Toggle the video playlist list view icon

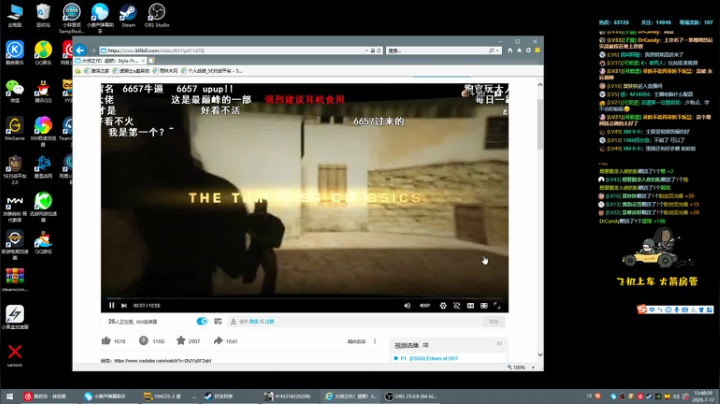426,345
